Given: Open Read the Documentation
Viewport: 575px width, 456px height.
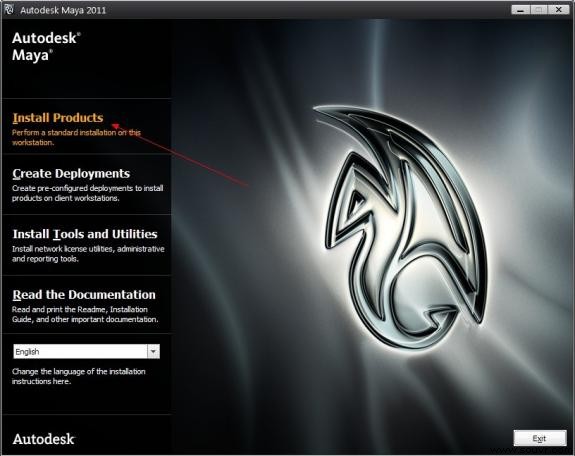Looking at the screenshot, I should tap(84, 295).
